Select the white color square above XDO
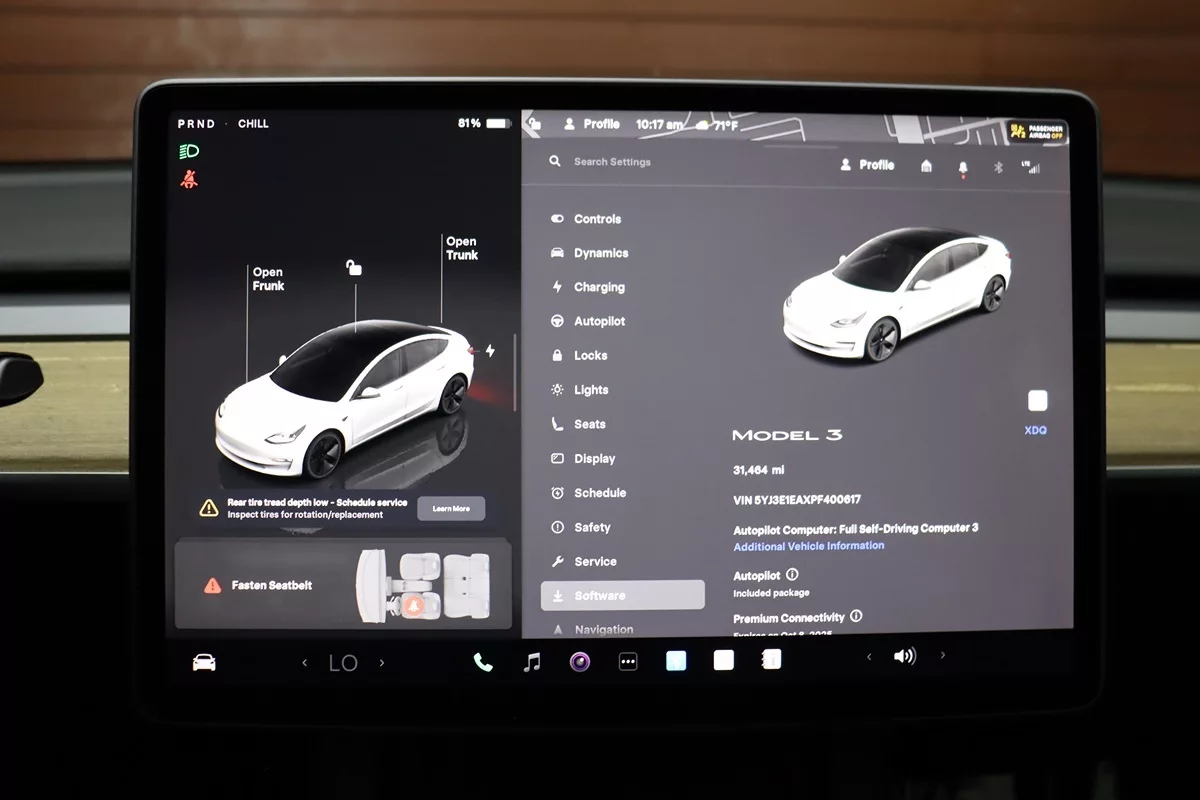Viewport: 1200px width, 800px height. (x=1037, y=401)
